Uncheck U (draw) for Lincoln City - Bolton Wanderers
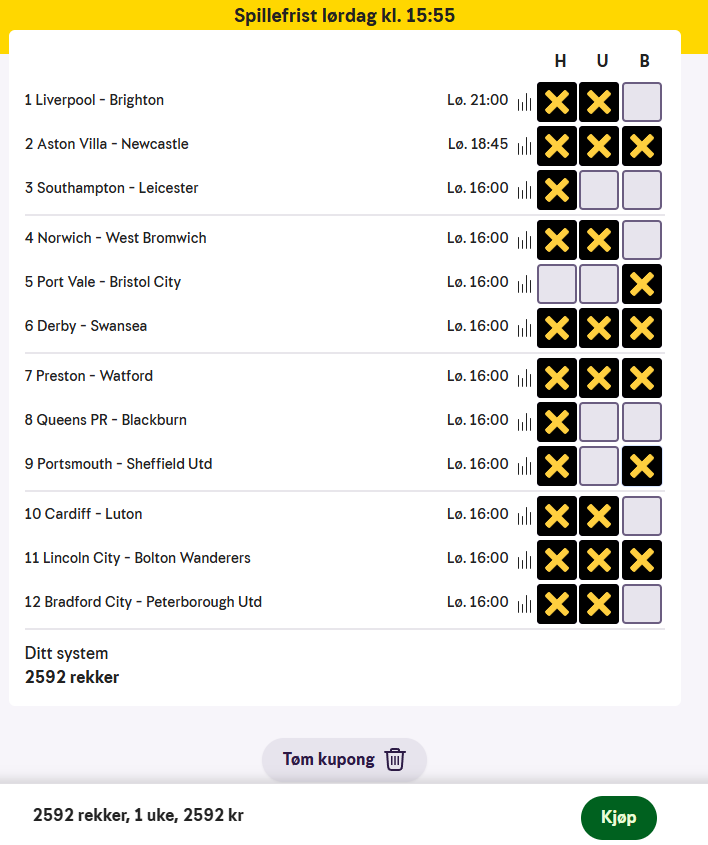 coord(599,559)
